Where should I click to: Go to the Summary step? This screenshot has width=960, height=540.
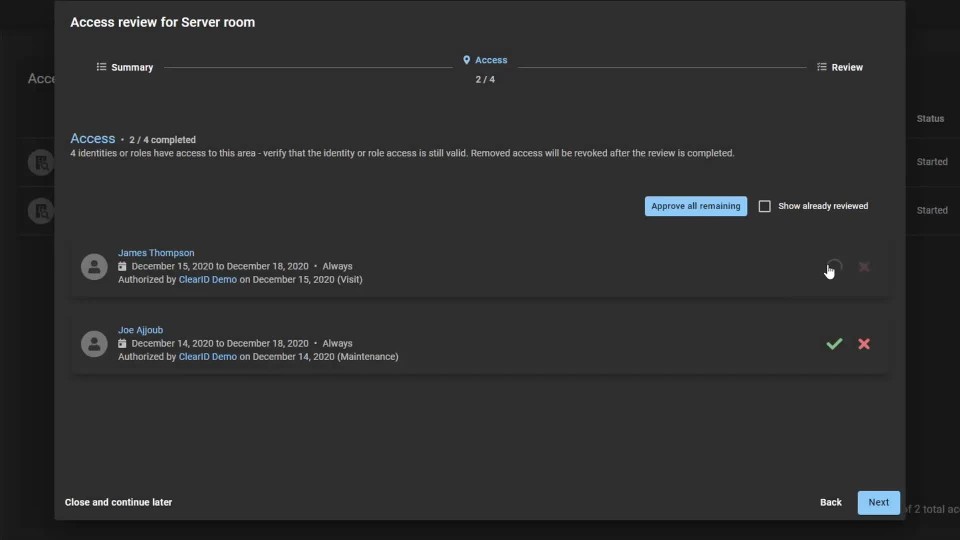click(x=125, y=68)
